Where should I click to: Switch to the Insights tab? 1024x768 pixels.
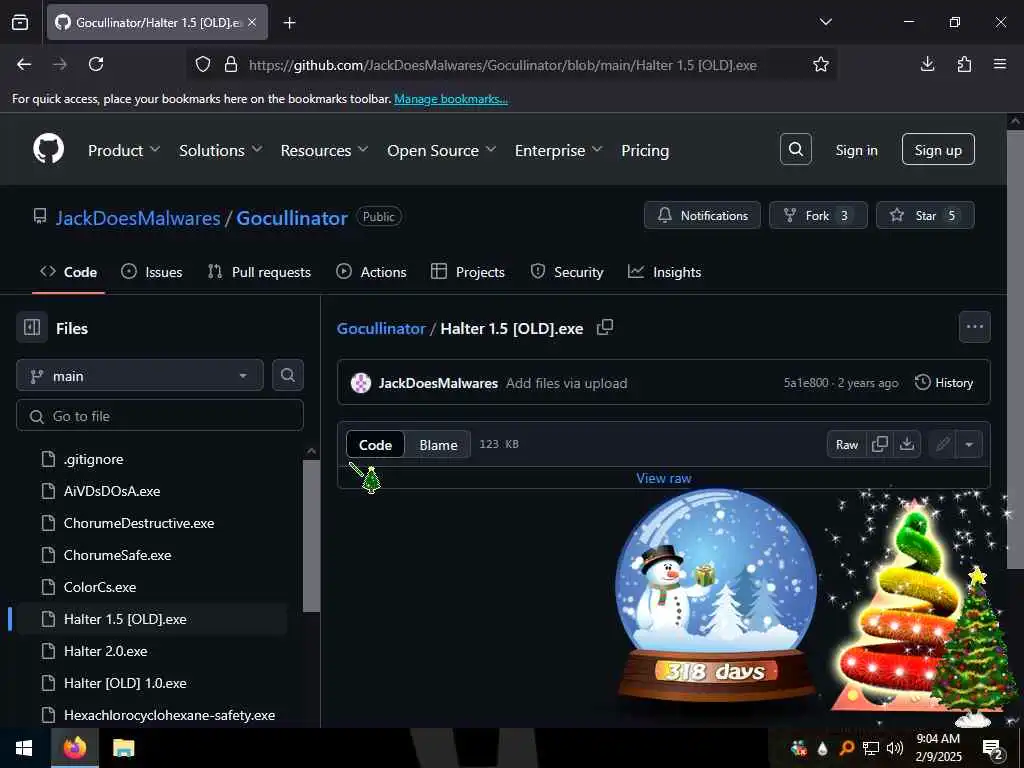click(664, 272)
